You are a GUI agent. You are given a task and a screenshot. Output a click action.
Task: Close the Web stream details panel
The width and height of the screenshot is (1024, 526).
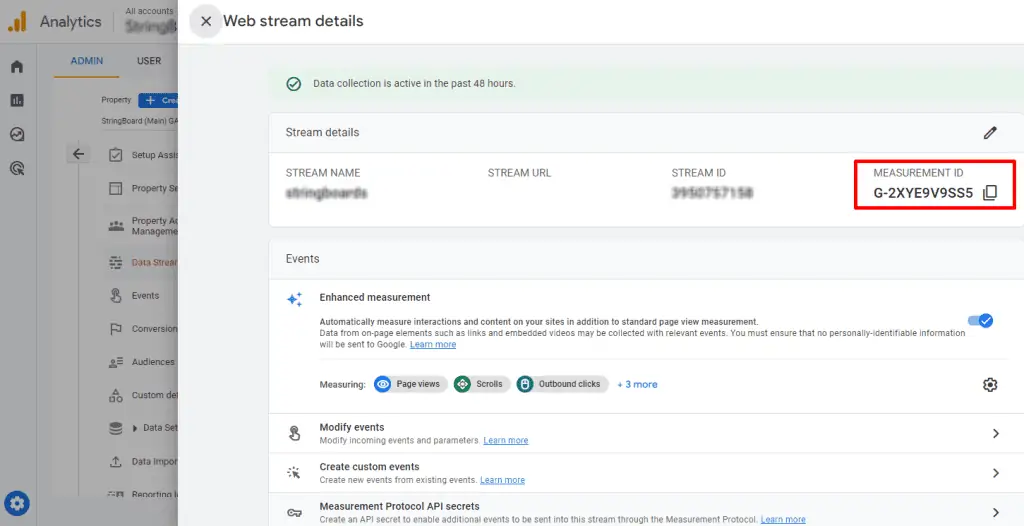pyautogui.click(x=206, y=21)
